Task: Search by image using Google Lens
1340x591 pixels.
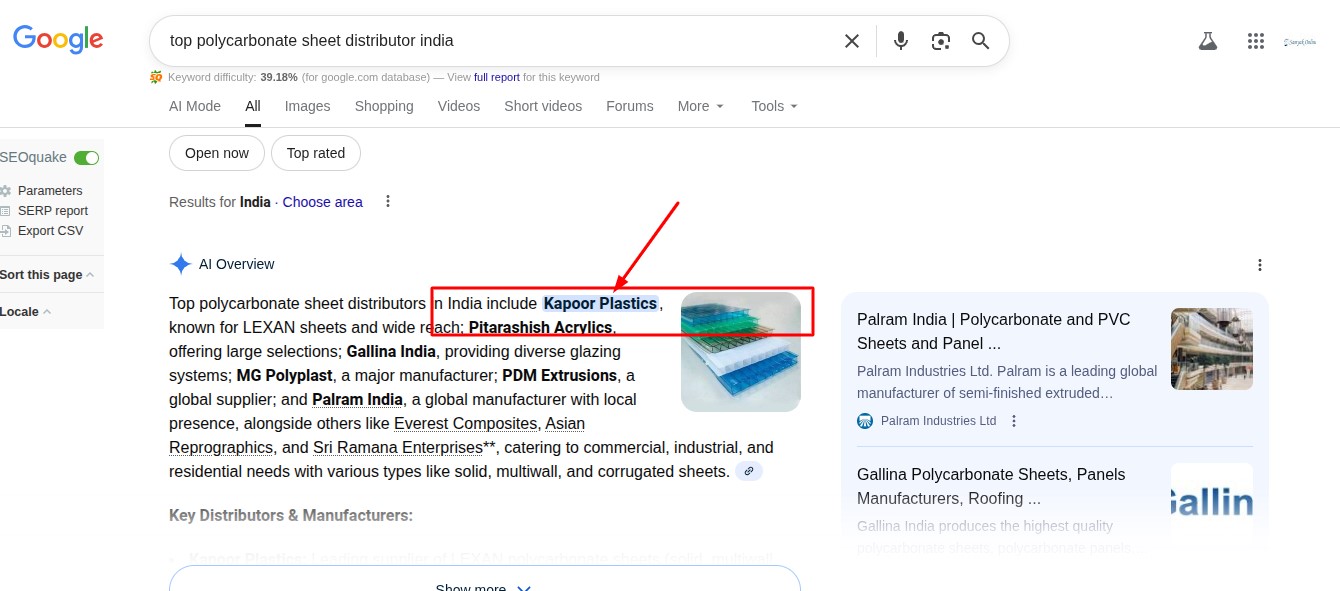Action: (940, 40)
